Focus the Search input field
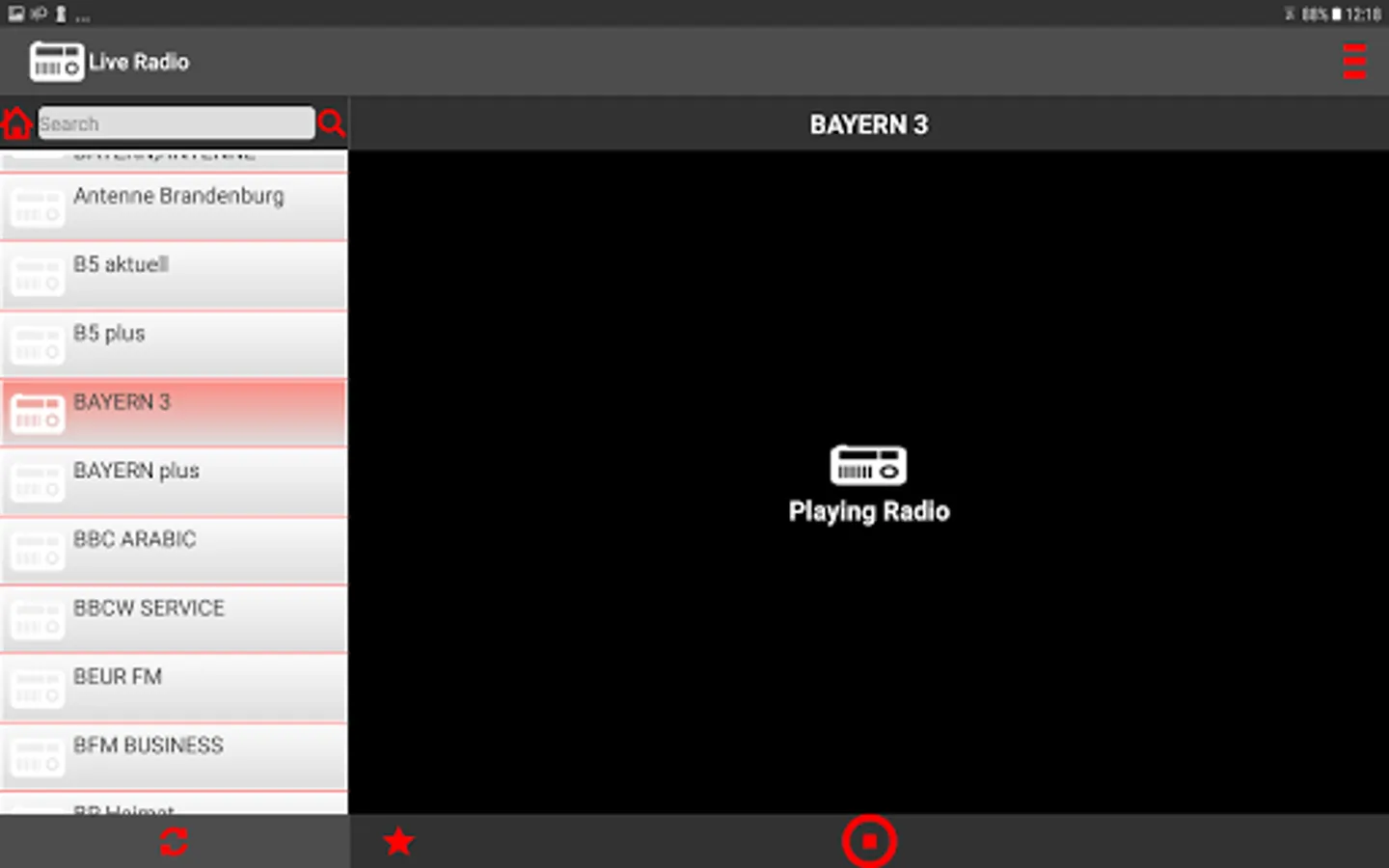The width and height of the screenshot is (1389, 868). 176,123
